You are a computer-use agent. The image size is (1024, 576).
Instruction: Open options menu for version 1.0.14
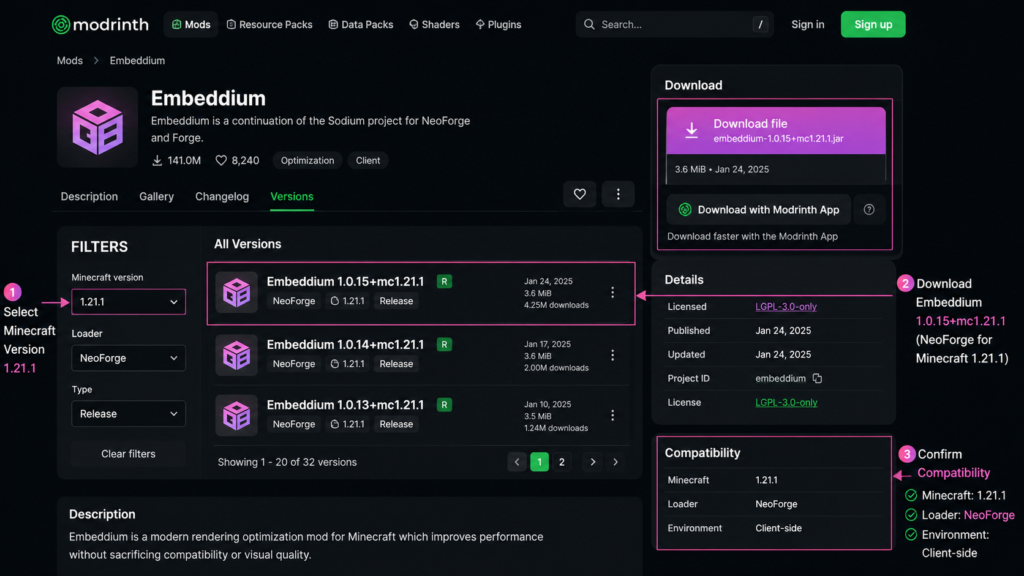[x=613, y=355]
